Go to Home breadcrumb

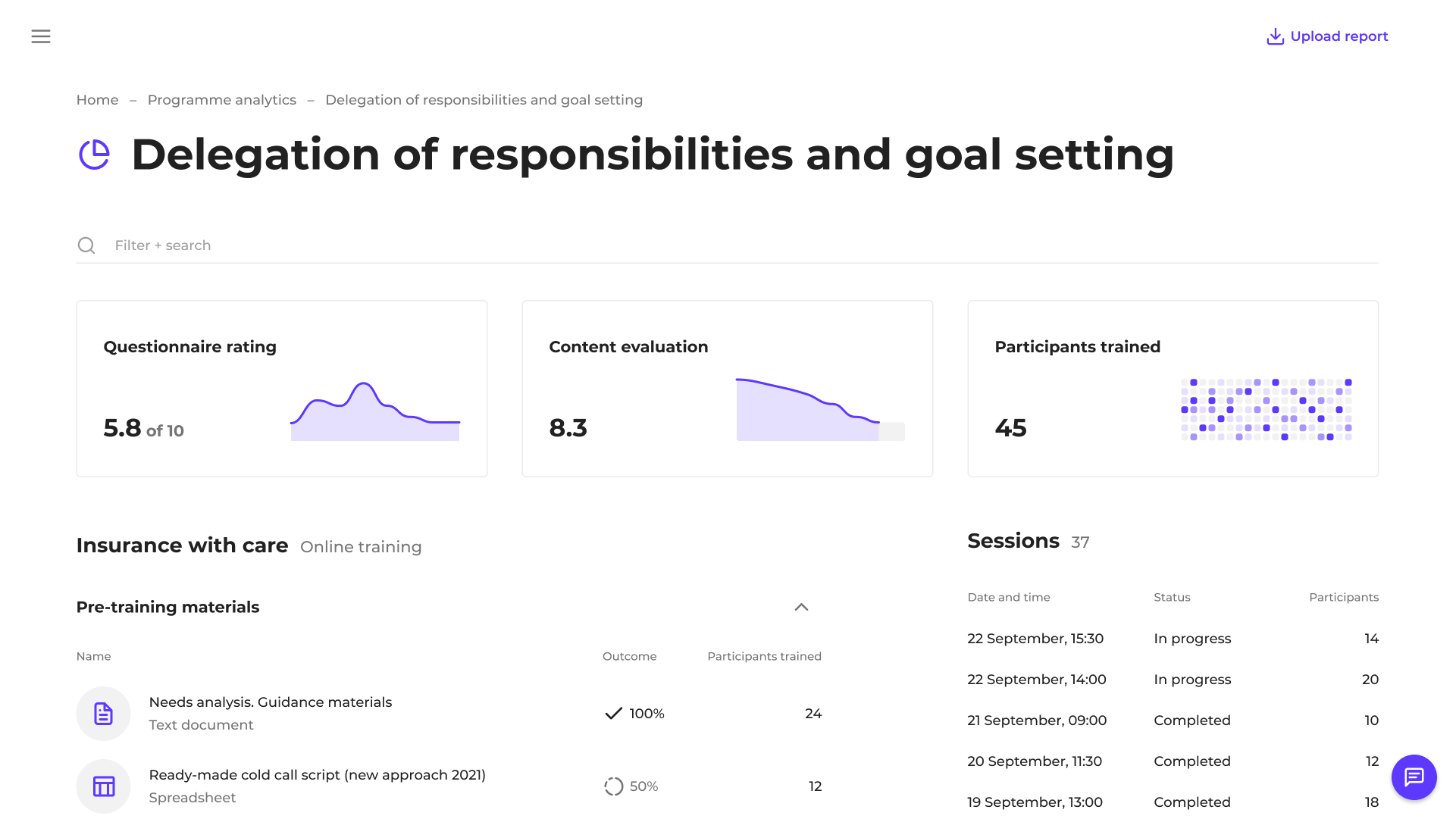[x=97, y=100]
